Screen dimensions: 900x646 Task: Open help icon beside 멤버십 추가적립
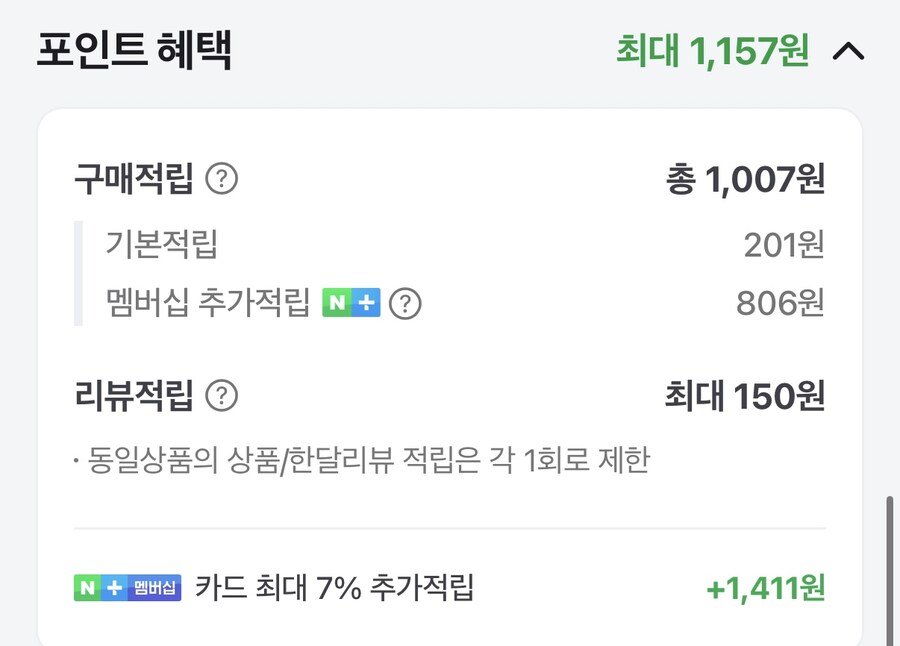pyautogui.click(x=403, y=303)
